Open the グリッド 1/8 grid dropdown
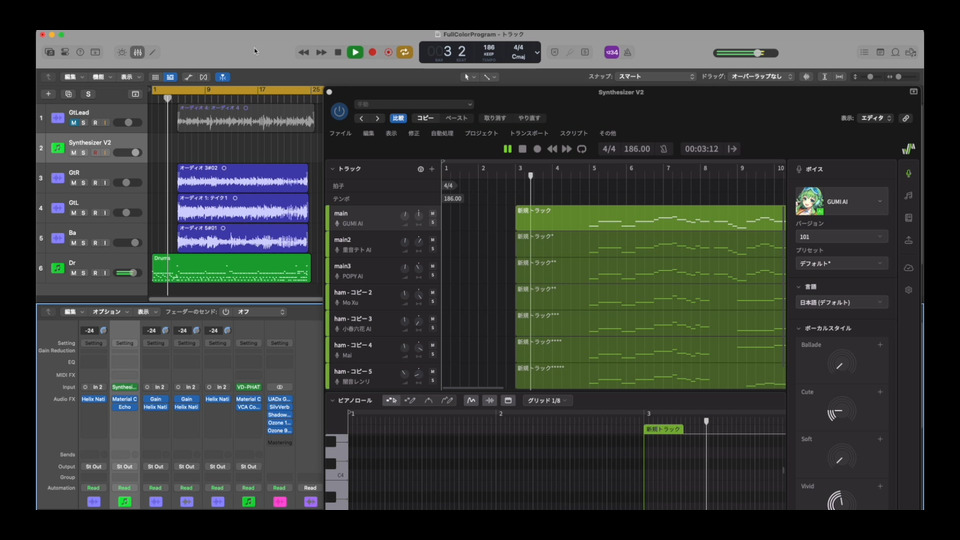The width and height of the screenshot is (960, 540). tap(548, 401)
